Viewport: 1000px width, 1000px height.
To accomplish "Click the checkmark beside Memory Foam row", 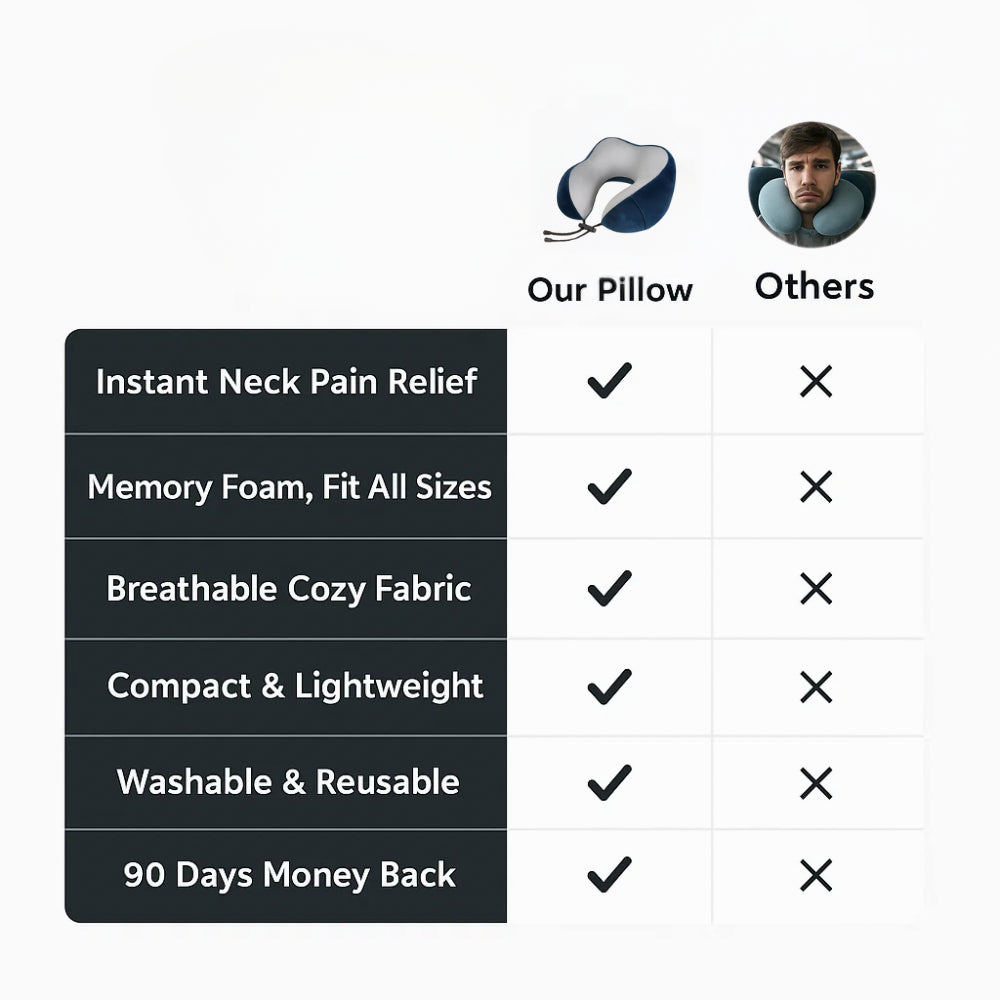I will tap(609, 487).
